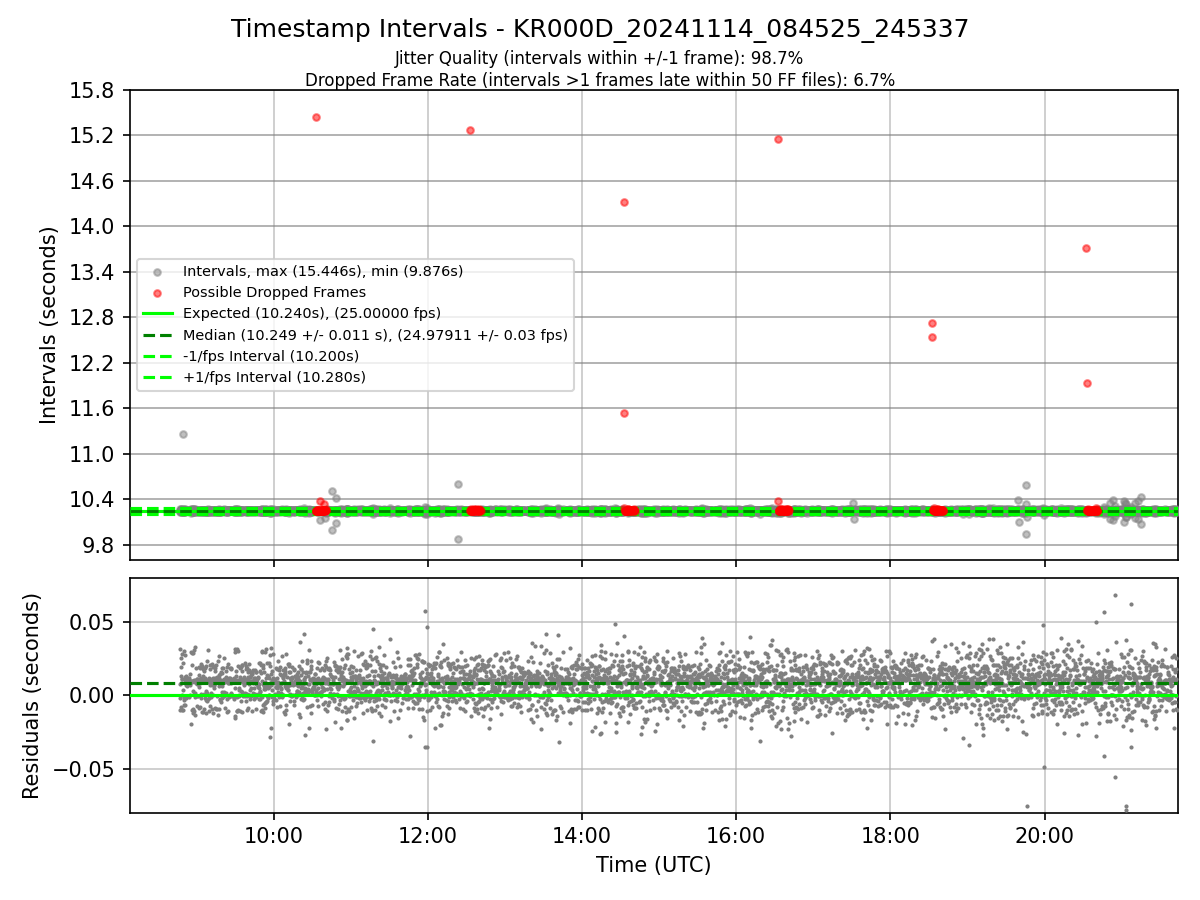Click the legend entry 'Intervals, max (15.446s), min (9.876s)'
The image size is (1200, 900).
(x=323, y=271)
